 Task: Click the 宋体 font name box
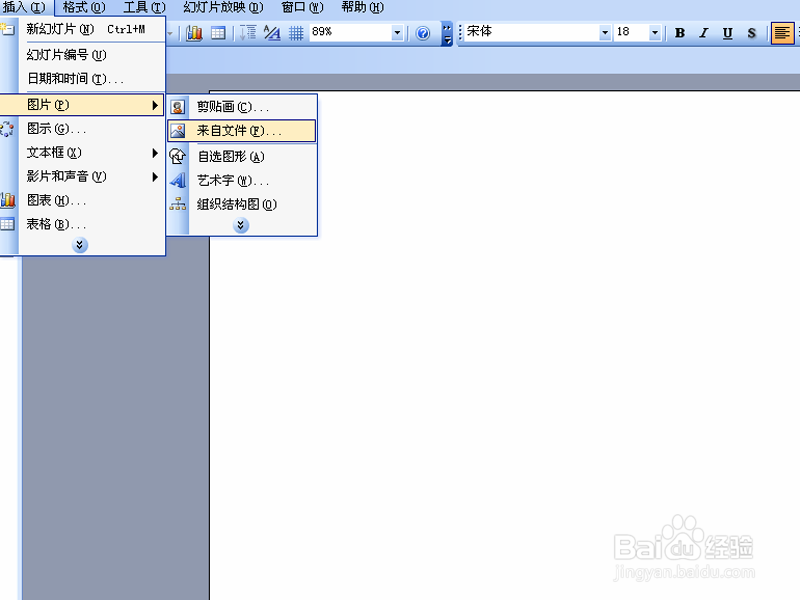(x=531, y=32)
